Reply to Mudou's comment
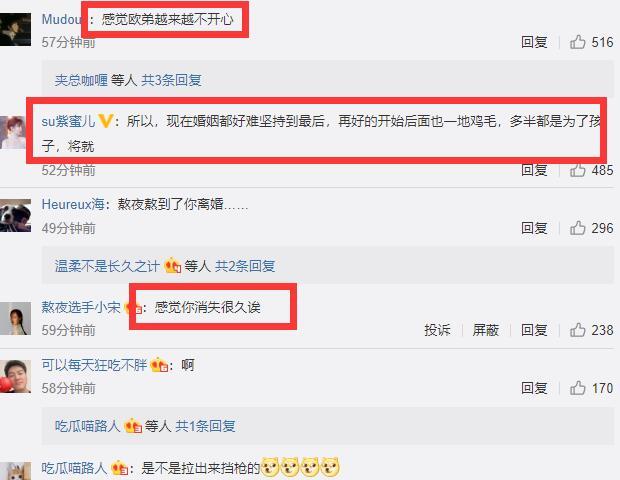 (534, 42)
